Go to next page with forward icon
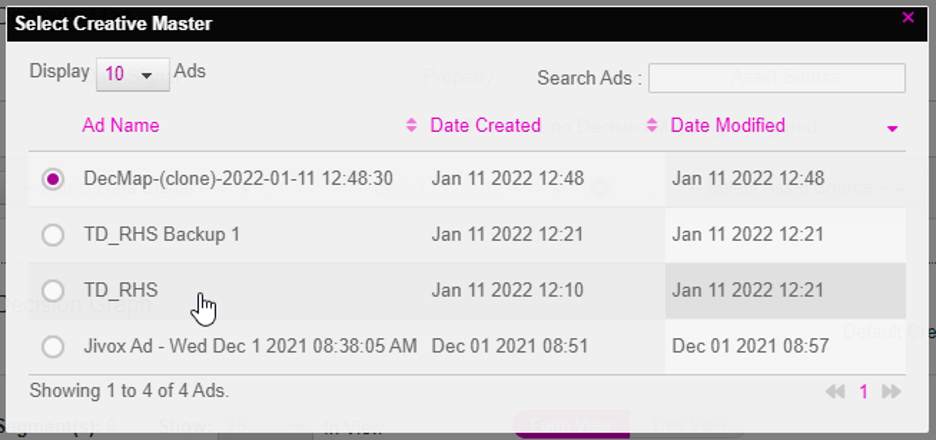Screen dimensions: 936x440 [891, 392]
